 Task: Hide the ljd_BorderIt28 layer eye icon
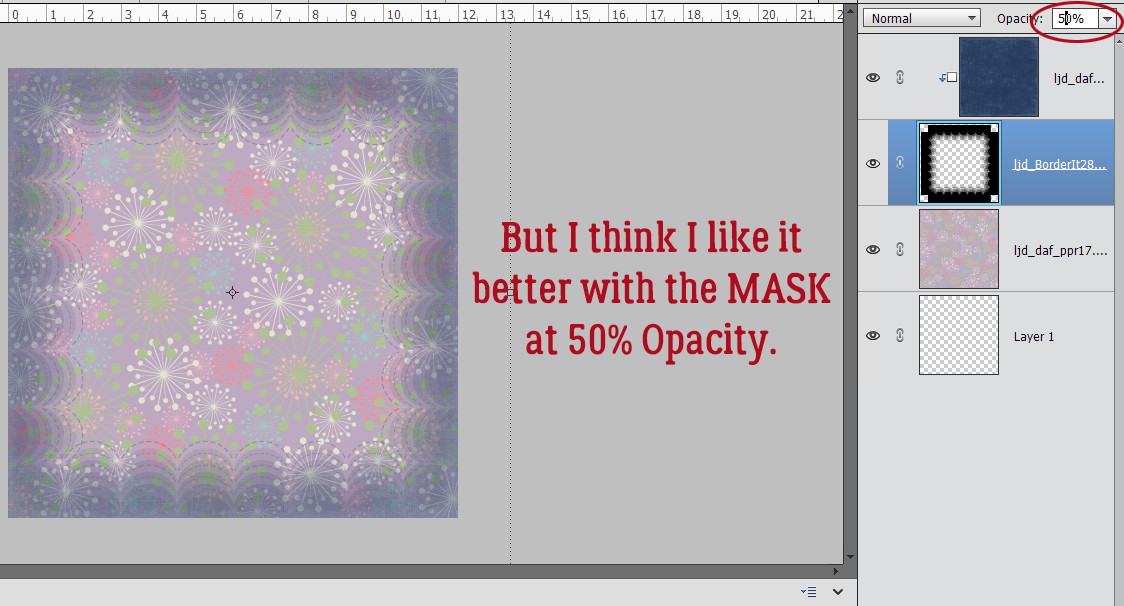[872, 164]
